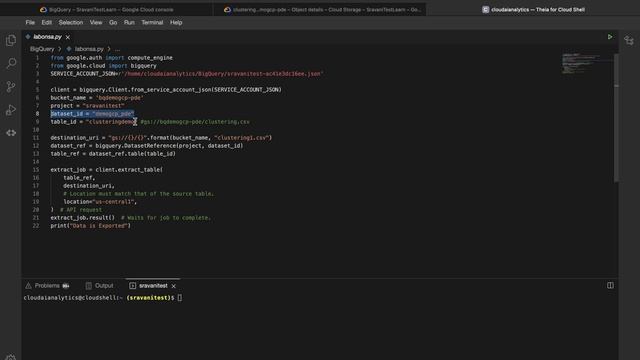Open the Run menu
The width and height of the screenshot is (640, 360).
(129, 22)
